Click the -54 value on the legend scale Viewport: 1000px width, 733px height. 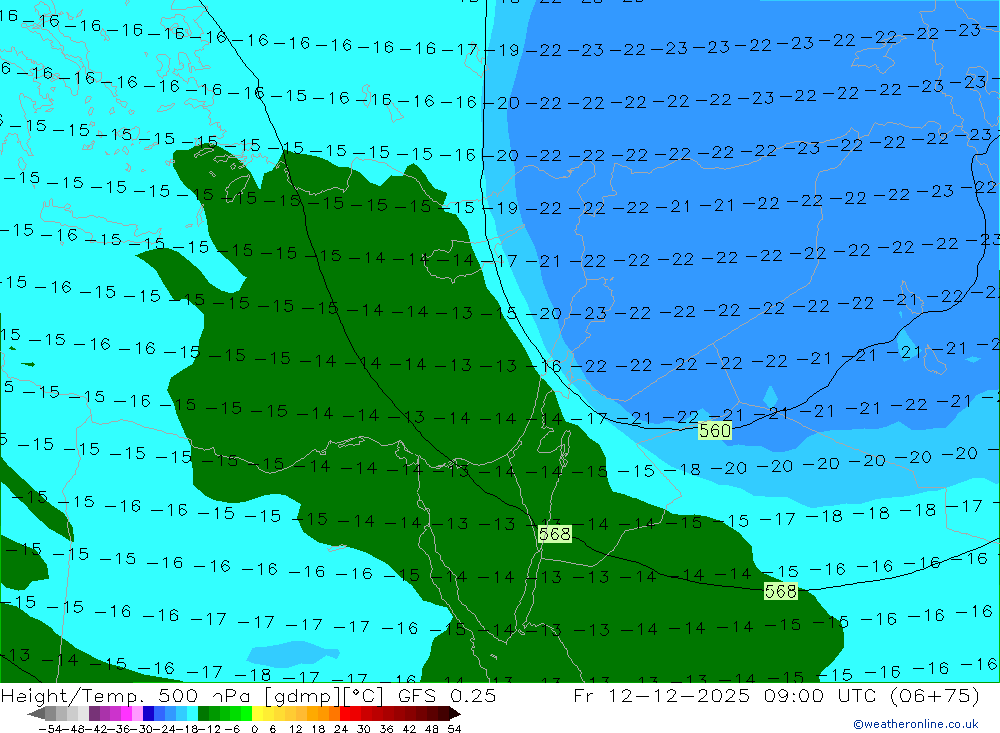click(x=50, y=729)
